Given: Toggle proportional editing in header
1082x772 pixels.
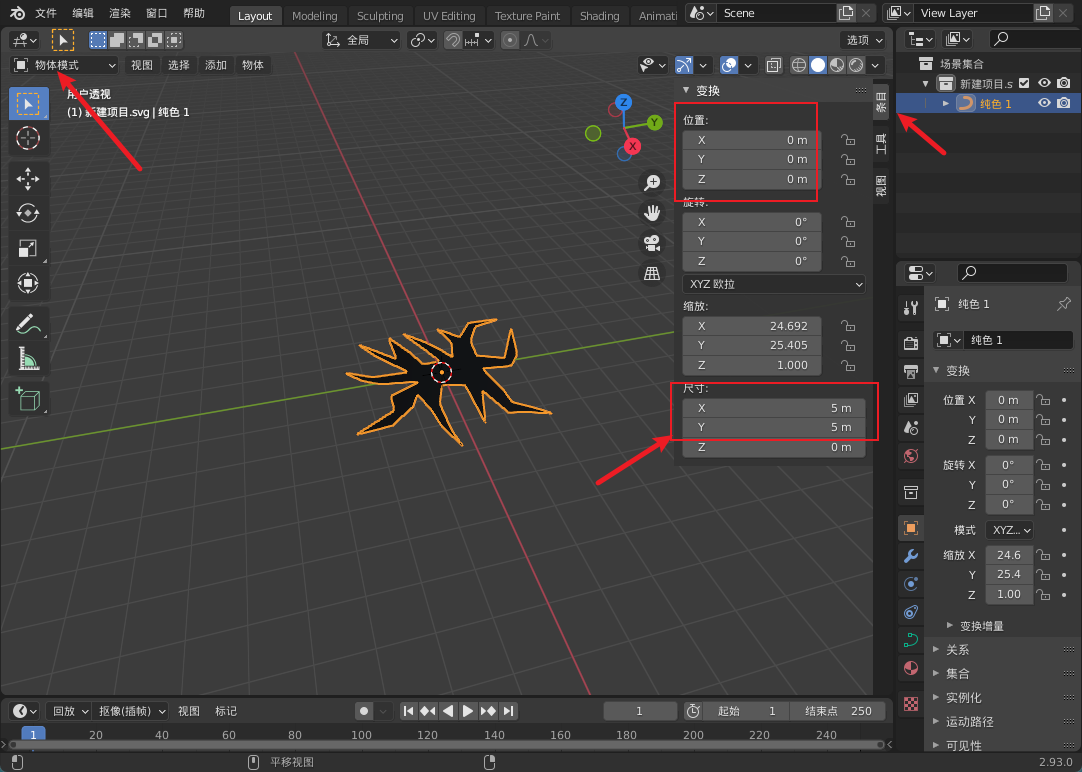Looking at the screenshot, I should click(x=510, y=40).
